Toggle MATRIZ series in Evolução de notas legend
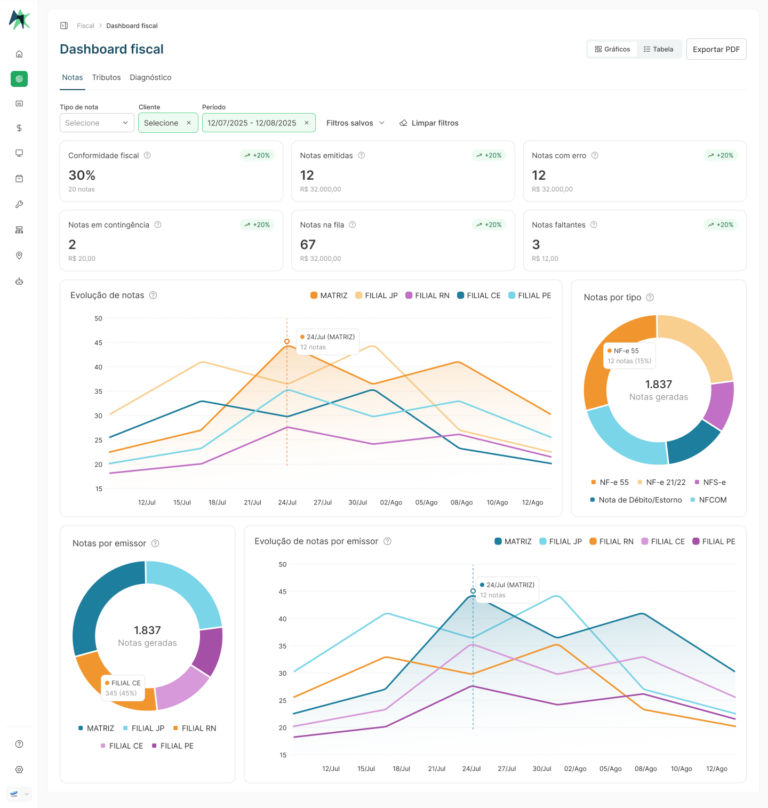This screenshot has height=808, width=768. point(329,295)
